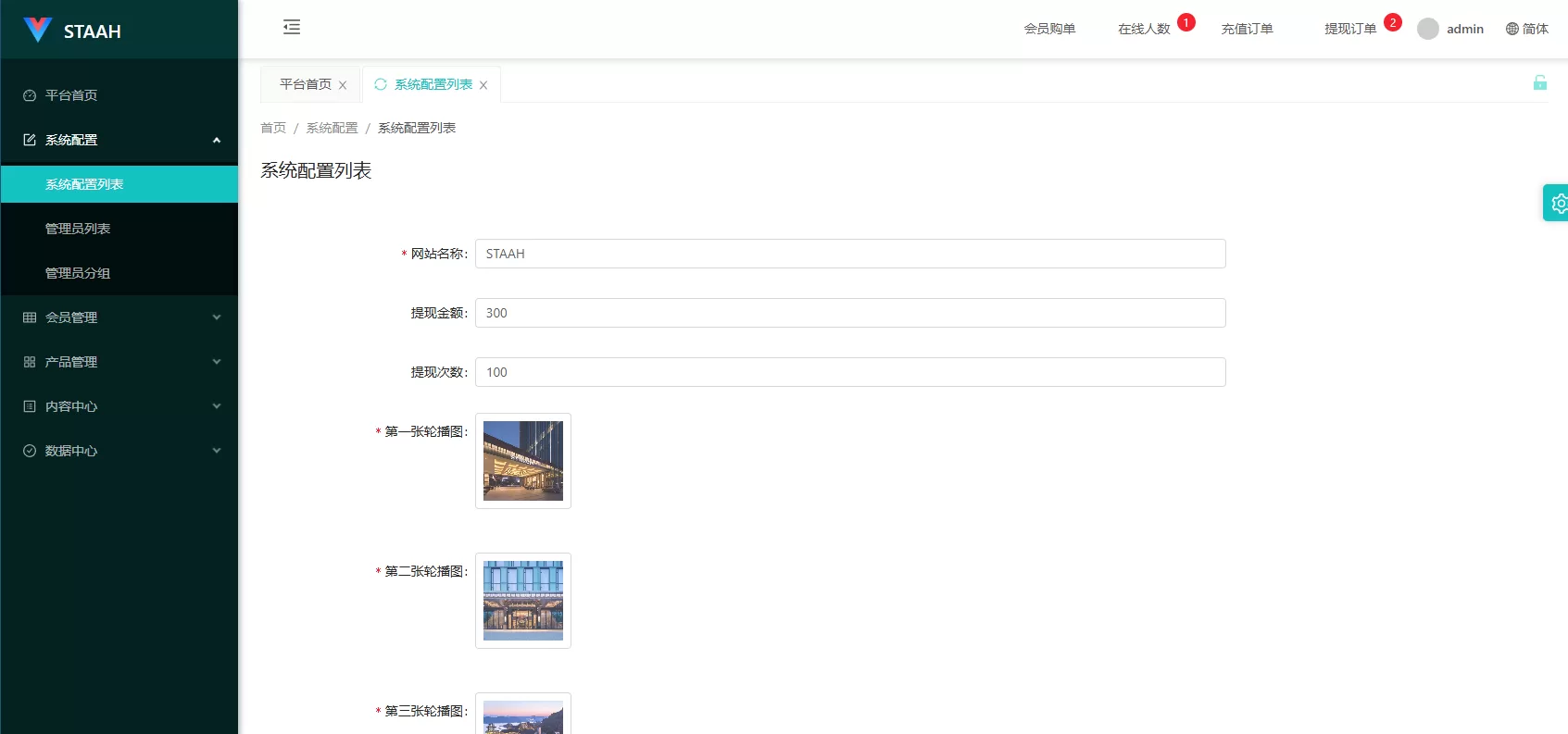Open the 简体 language dropdown
This screenshot has width=1568, height=734.
pyautogui.click(x=1527, y=29)
